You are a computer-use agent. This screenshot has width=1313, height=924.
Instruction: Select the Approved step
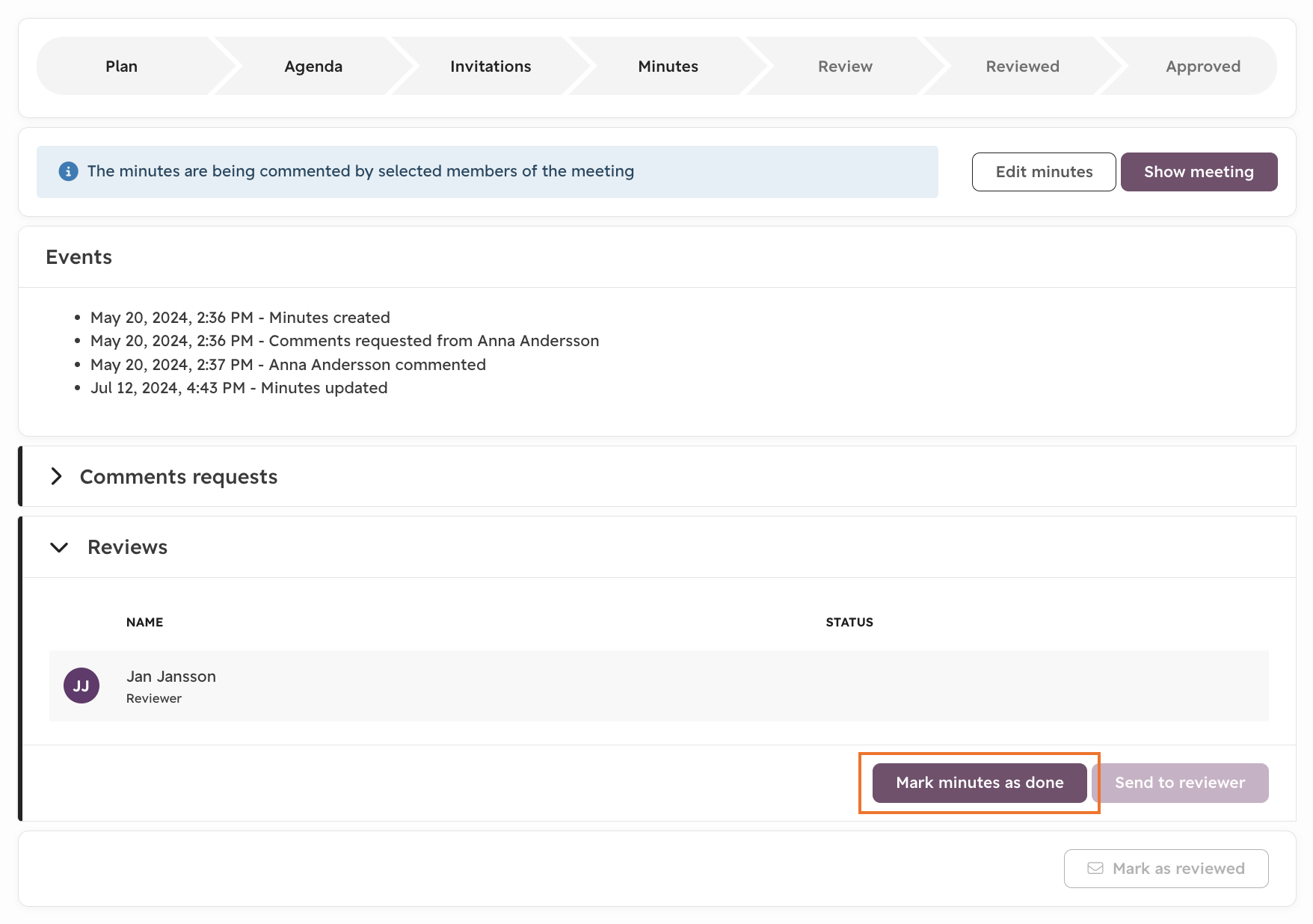pos(1202,66)
